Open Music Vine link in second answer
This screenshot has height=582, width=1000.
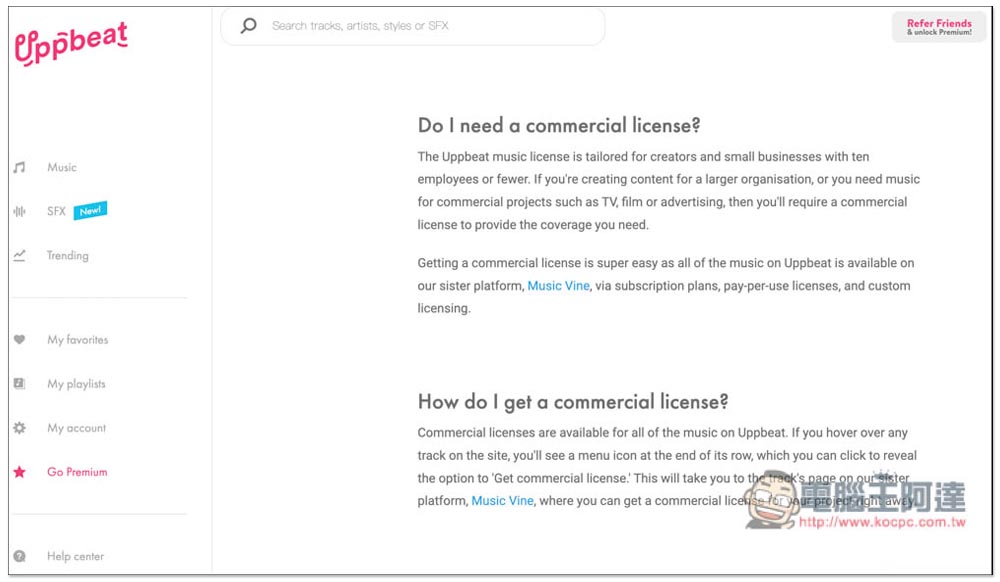click(x=502, y=500)
